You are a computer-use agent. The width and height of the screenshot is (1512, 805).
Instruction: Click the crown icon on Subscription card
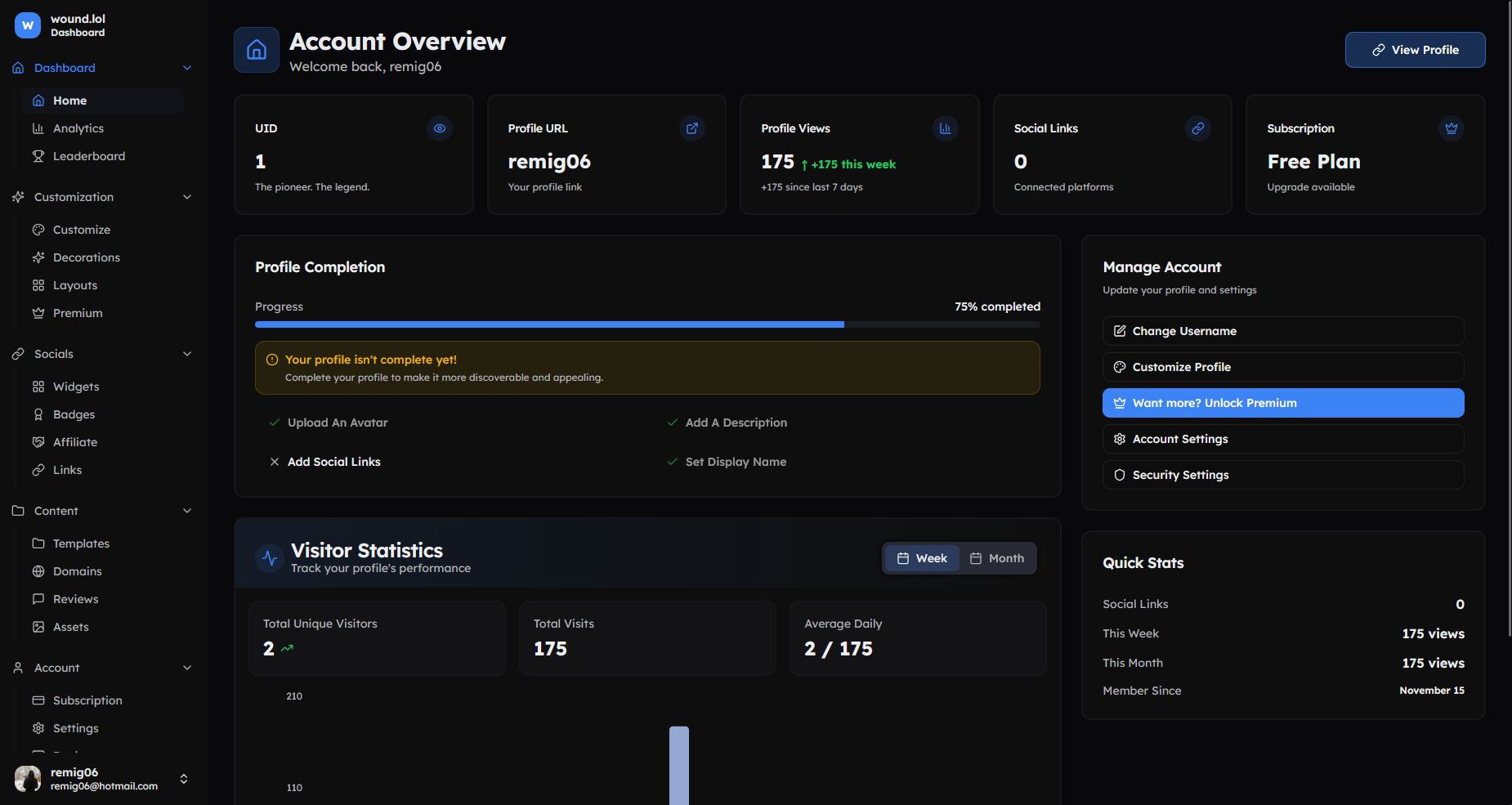(1451, 128)
